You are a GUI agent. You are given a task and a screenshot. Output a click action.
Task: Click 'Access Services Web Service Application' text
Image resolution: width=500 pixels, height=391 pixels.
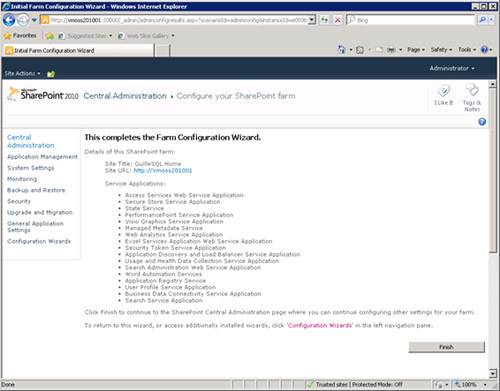184,195
